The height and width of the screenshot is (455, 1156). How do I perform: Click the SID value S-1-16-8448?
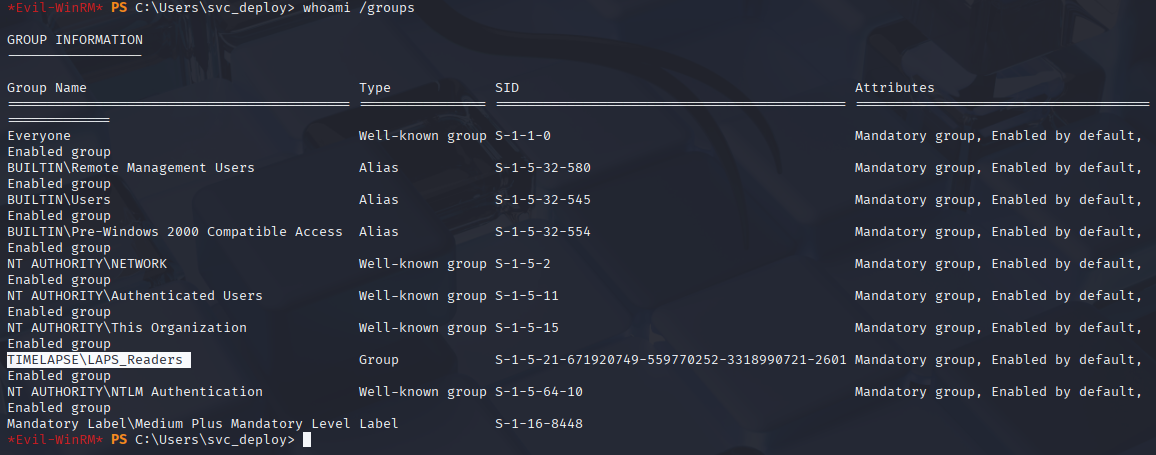click(539, 424)
